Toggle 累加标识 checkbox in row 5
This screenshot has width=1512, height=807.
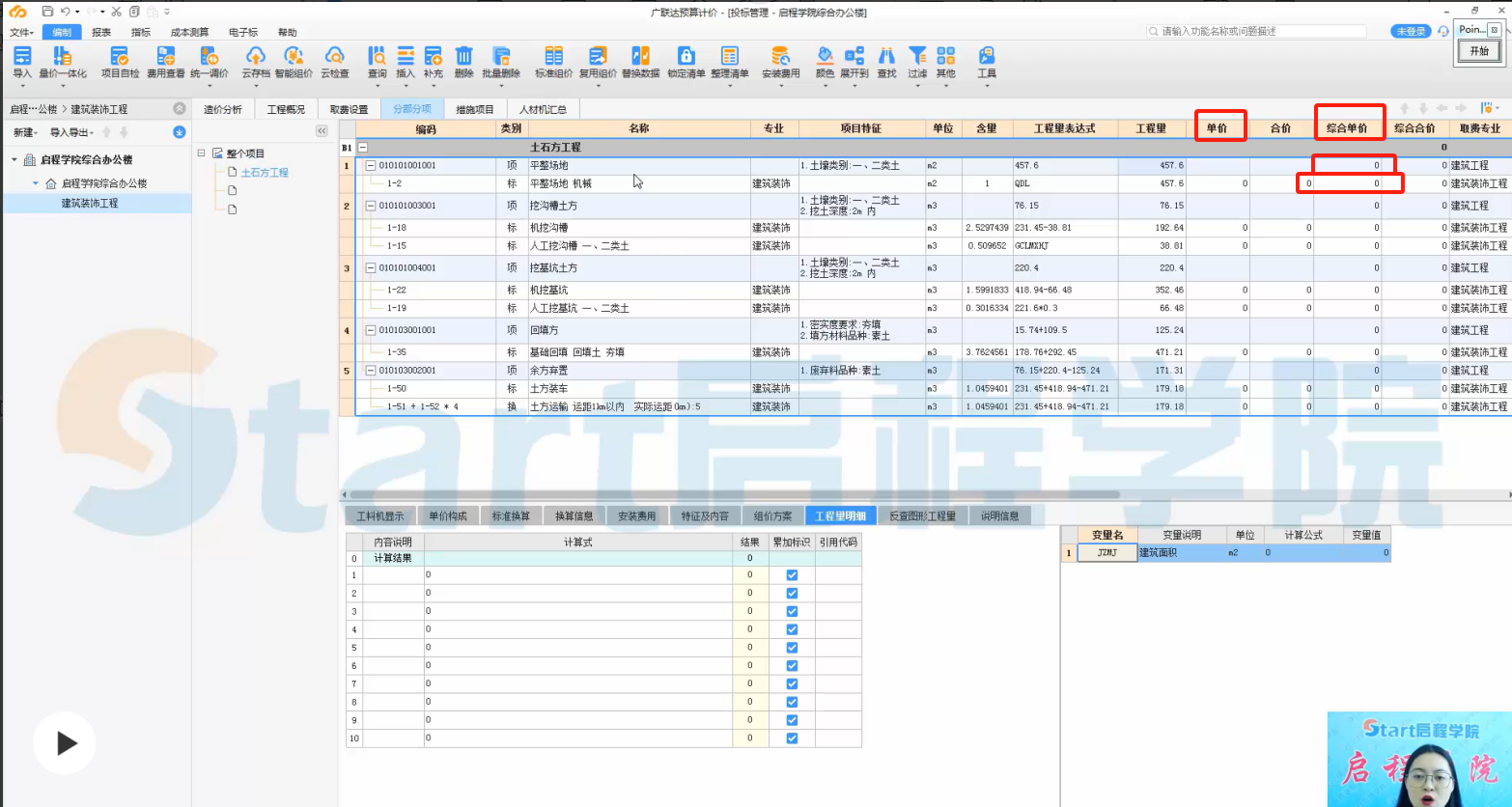tap(792, 648)
